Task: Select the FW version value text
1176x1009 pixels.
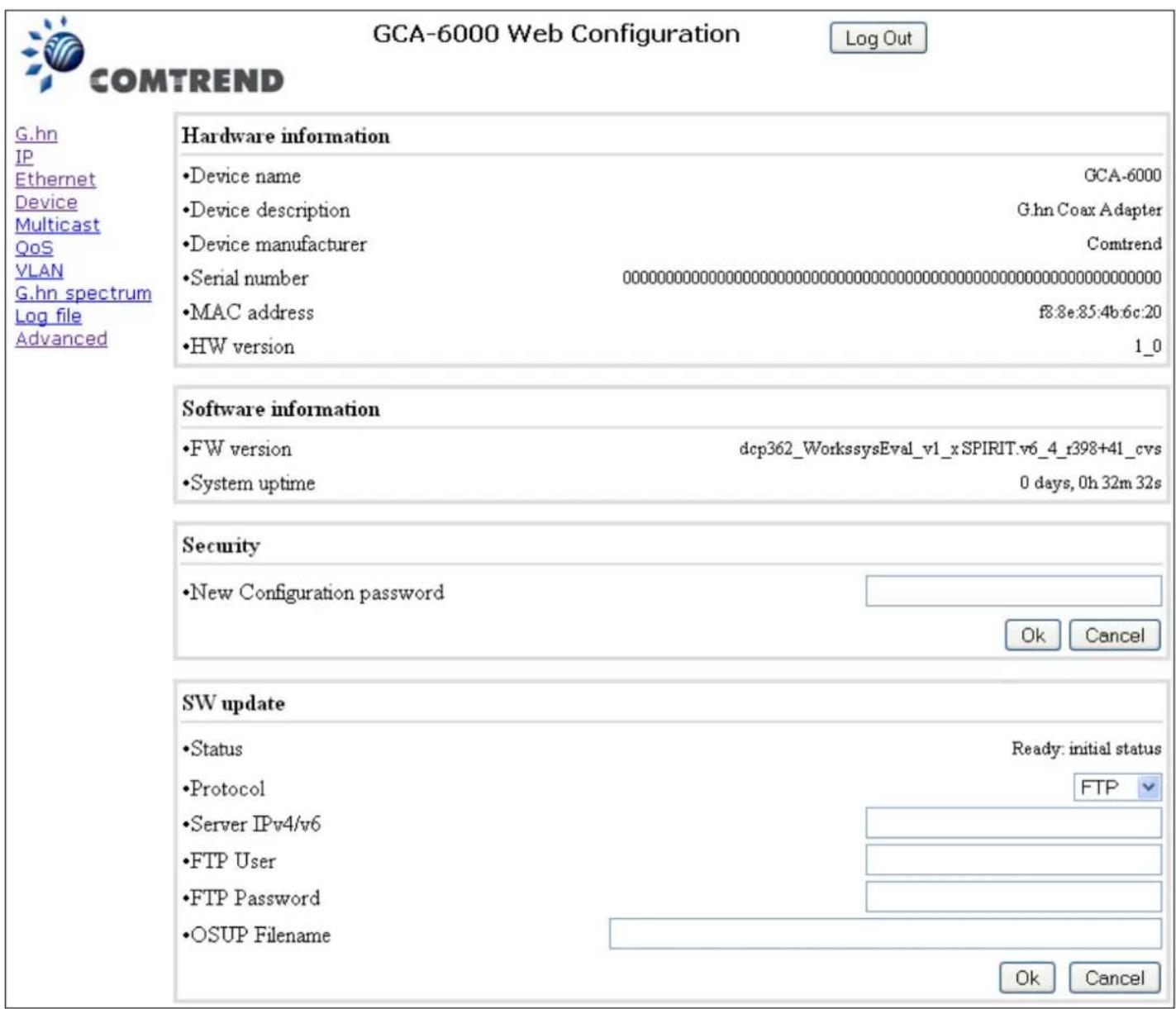Action: click(950, 449)
